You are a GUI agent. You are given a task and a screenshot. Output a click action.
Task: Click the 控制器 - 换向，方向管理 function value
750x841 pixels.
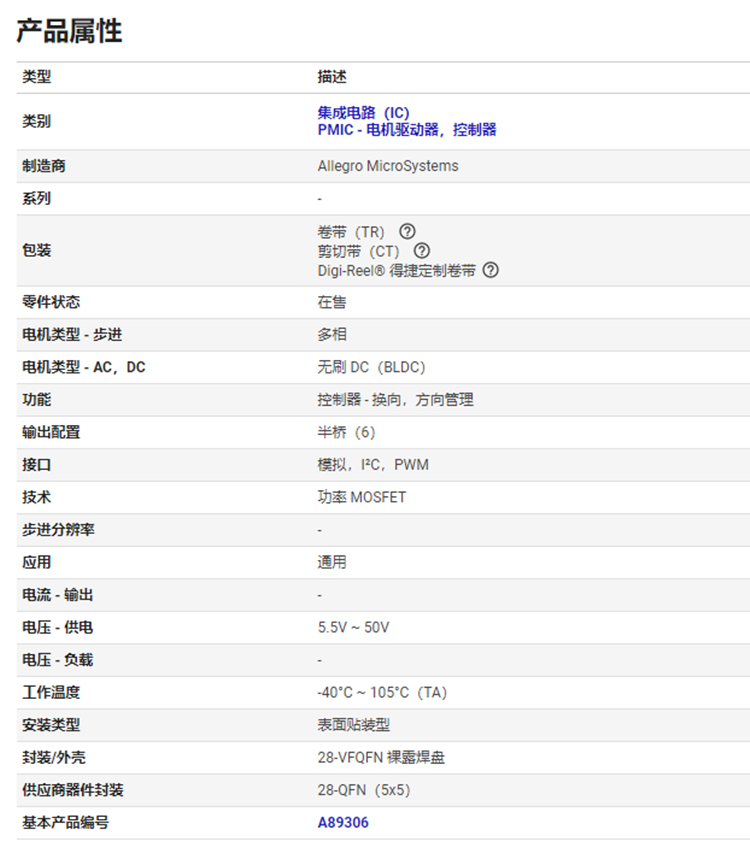395,400
